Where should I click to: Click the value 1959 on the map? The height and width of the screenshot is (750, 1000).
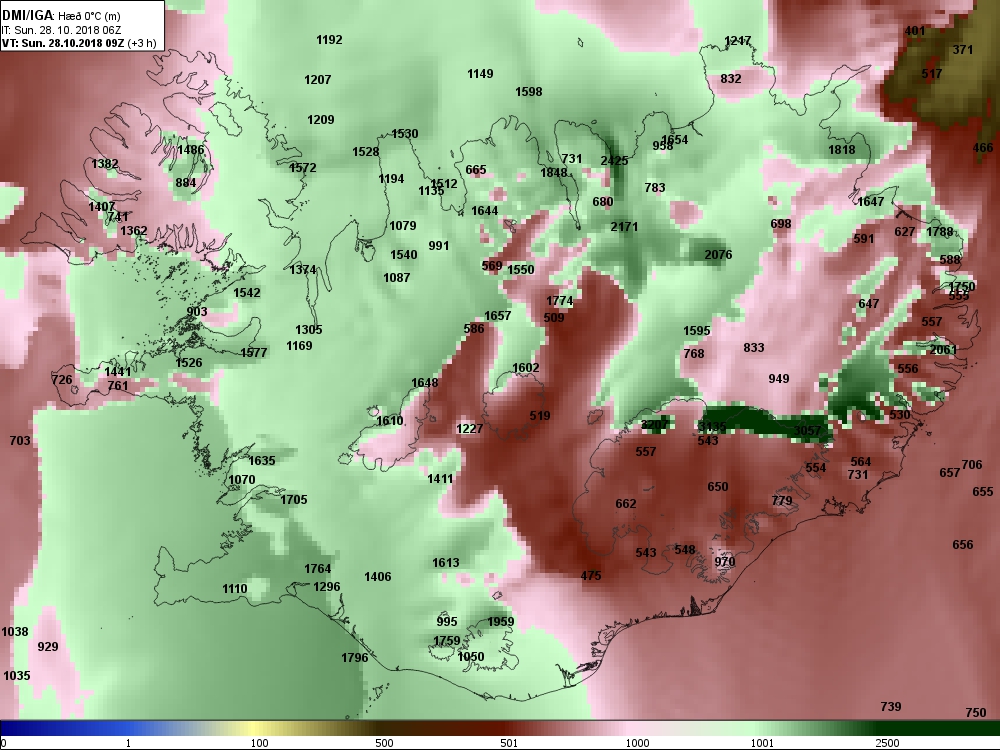(x=501, y=622)
